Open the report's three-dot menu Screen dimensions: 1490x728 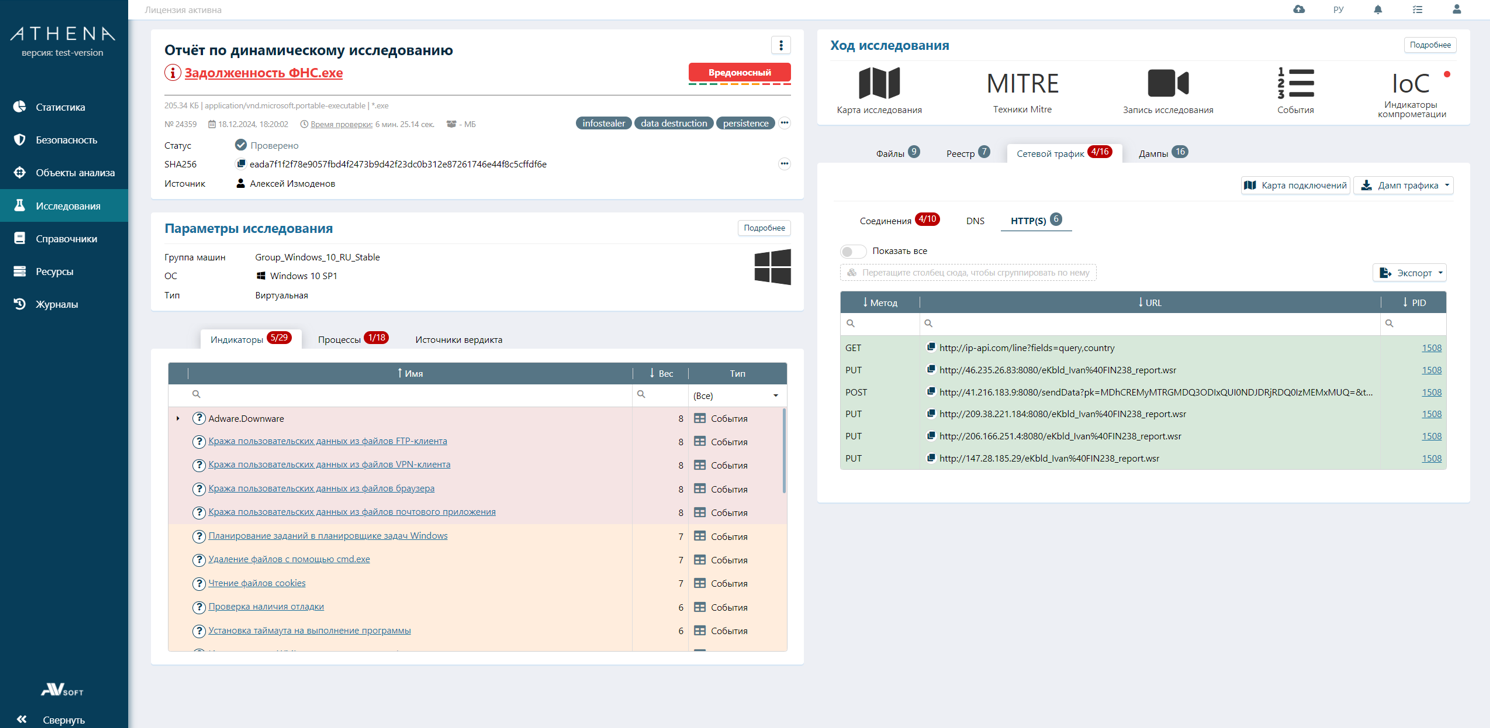[x=781, y=46]
